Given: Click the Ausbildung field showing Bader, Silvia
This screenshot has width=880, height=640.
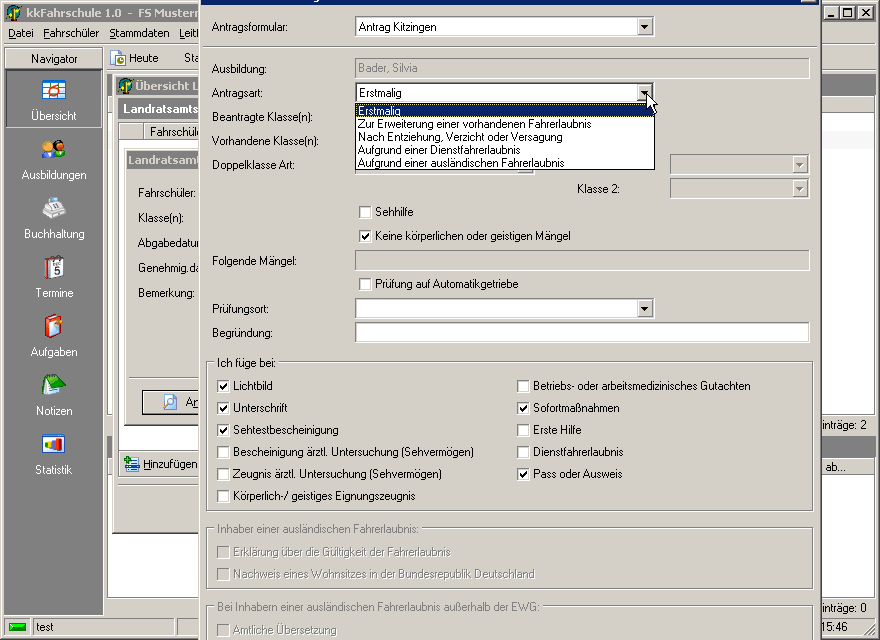Looking at the screenshot, I should coord(582,68).
